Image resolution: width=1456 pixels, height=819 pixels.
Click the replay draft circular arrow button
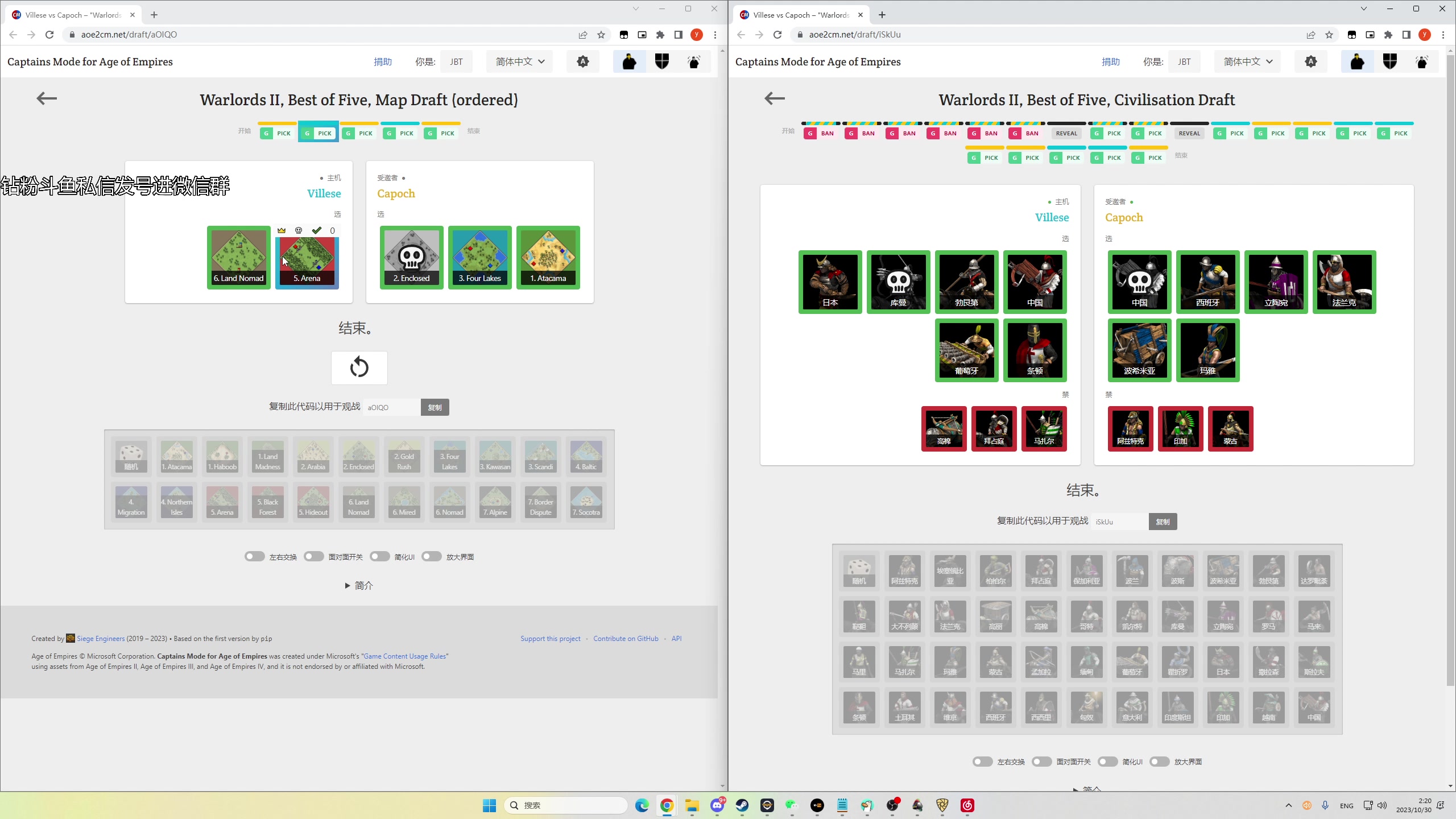click(x=359, y=367)
